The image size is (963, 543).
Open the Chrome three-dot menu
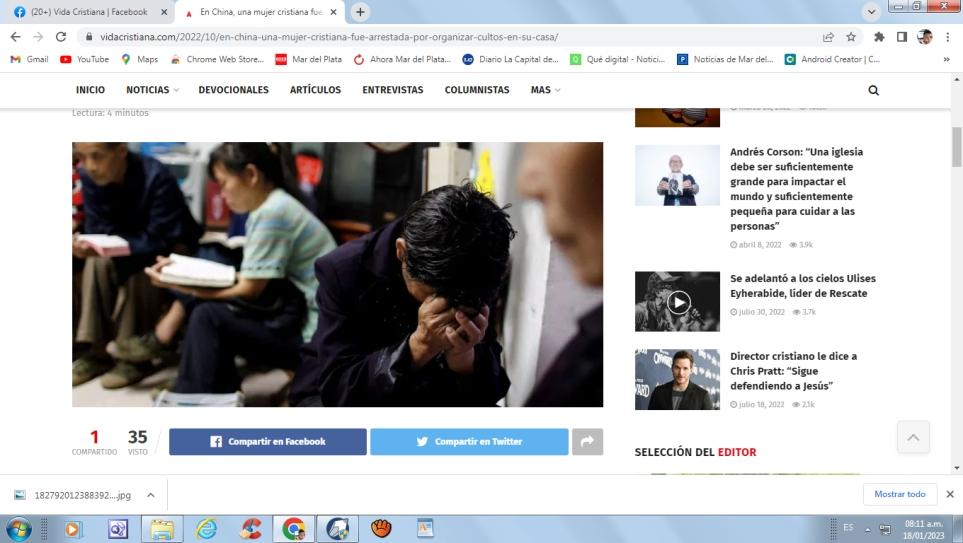(948, 37)
